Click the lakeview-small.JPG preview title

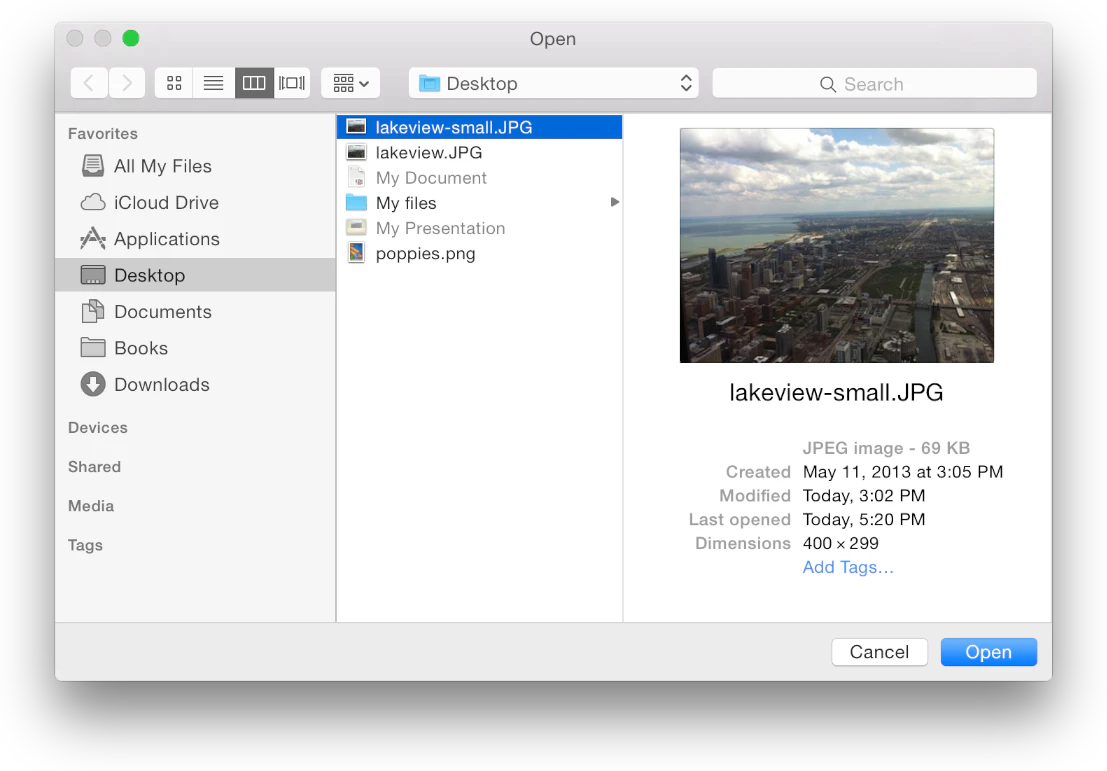836,393
